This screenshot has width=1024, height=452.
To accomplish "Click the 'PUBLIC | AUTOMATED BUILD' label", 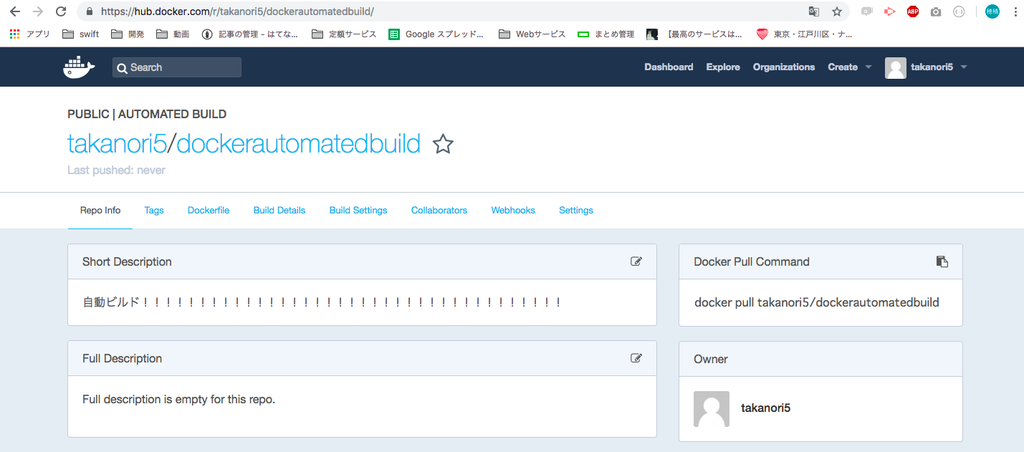I will pos(147,114).
